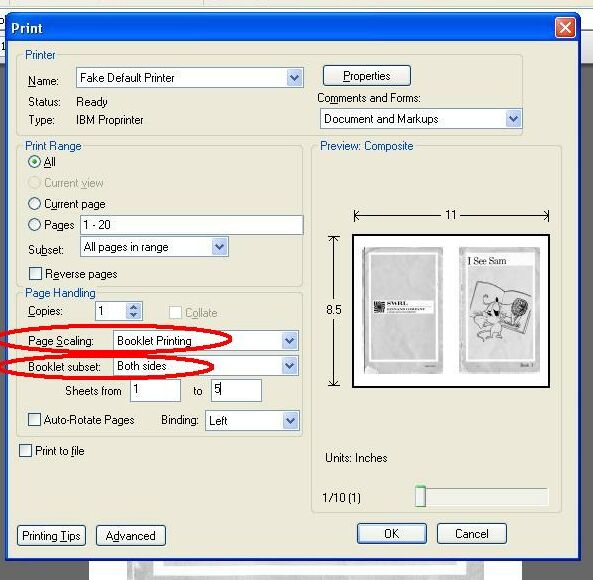This screenshot has width=593, height=580.
Task: Expand the Page Scaling dropdown arrow
Action: (x=290, y=341)
